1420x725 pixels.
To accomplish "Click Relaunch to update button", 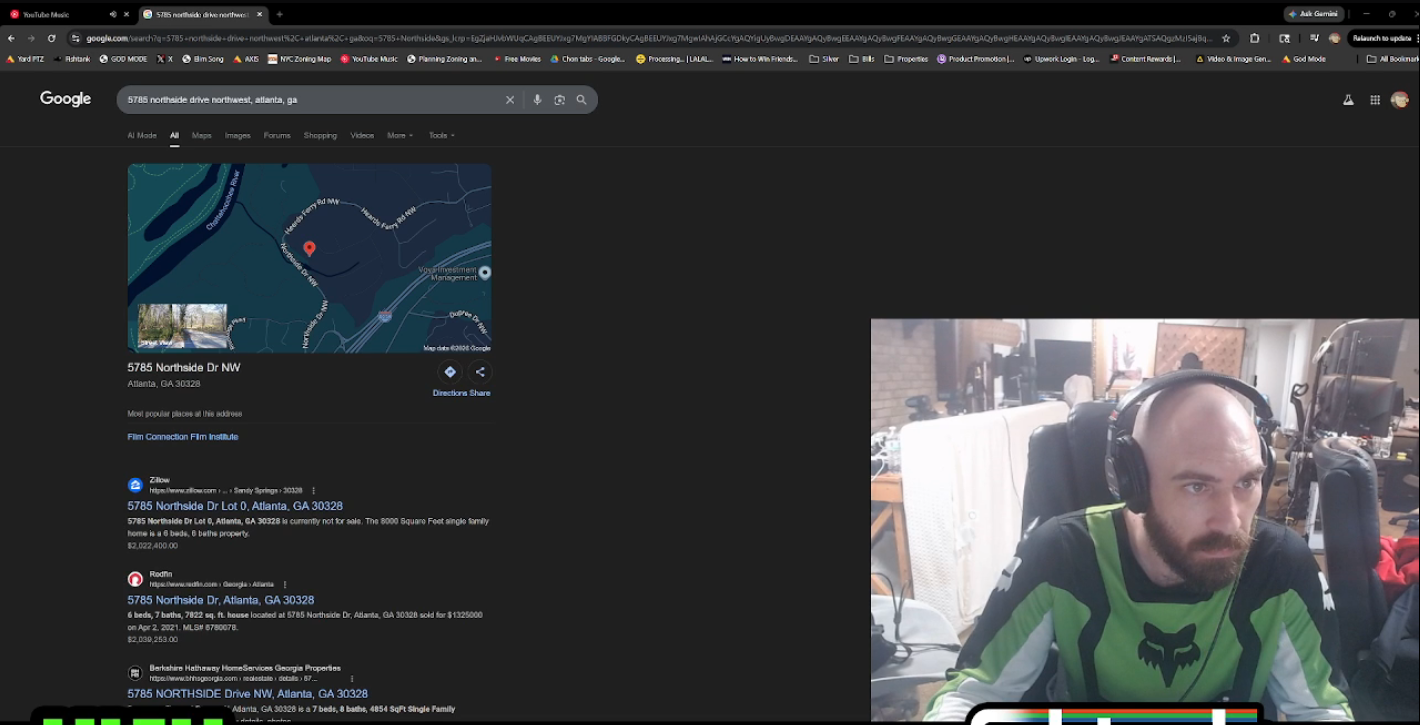I will click(x=1382, y=38).
